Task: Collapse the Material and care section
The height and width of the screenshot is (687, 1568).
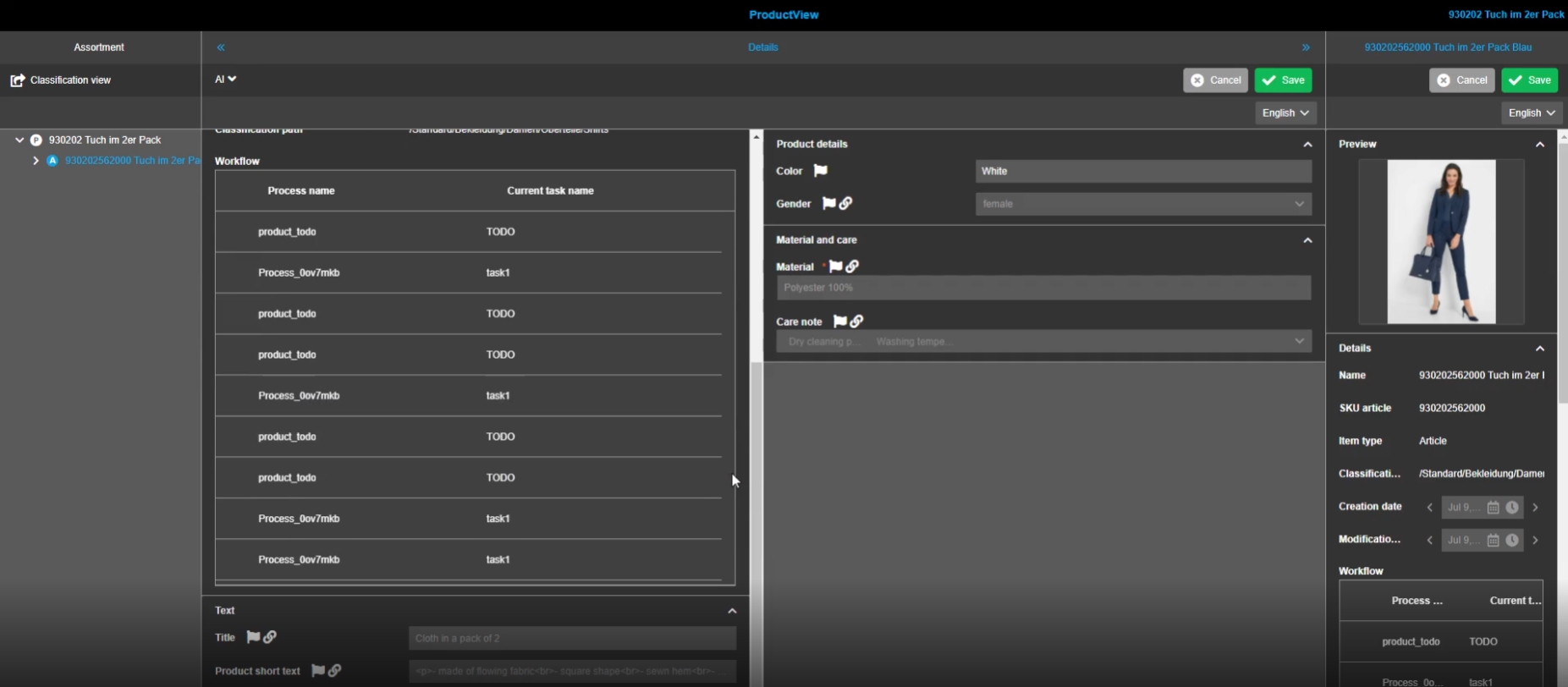Action: 1307,240
